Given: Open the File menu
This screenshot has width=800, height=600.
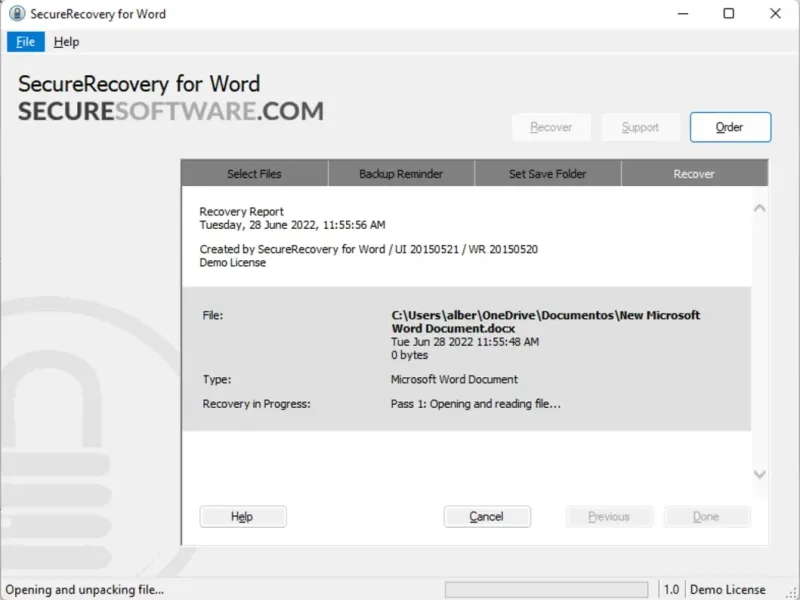Looking at the screenshot, I should pyautogui.click(x=26, y=42).
